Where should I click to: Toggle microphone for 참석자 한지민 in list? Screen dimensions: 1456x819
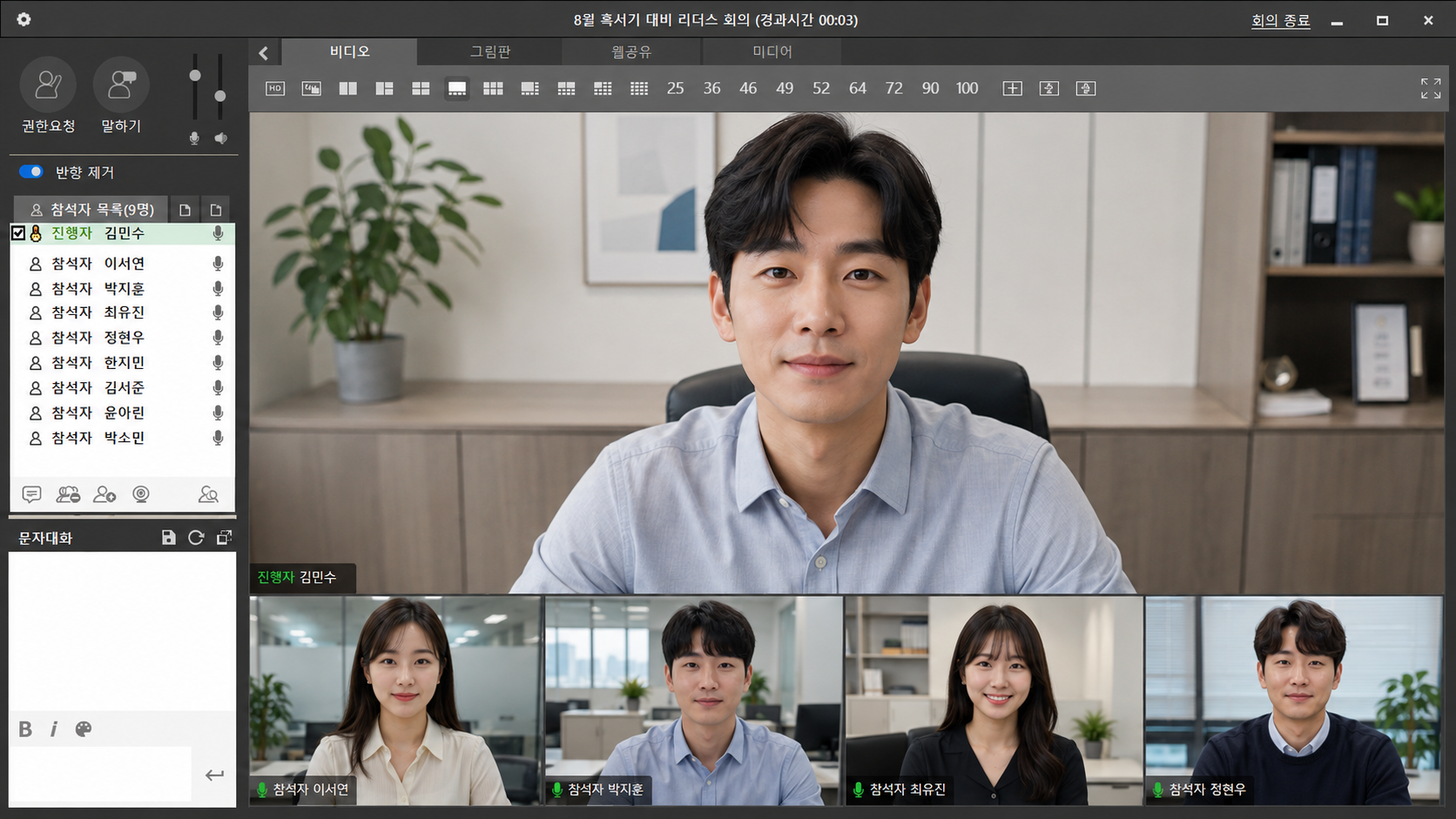[x=218, y=363]
